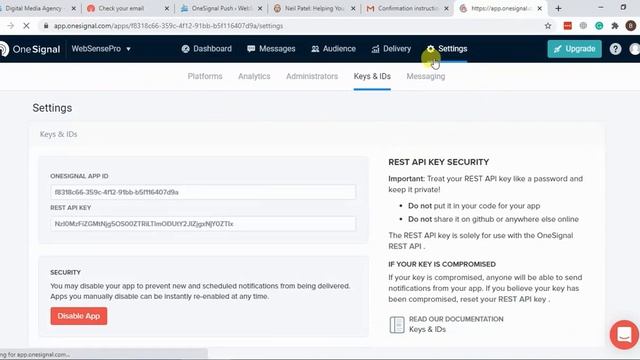Open the Audience section
Viewport: 640px width, 360px height.
(x=333, y=49)
